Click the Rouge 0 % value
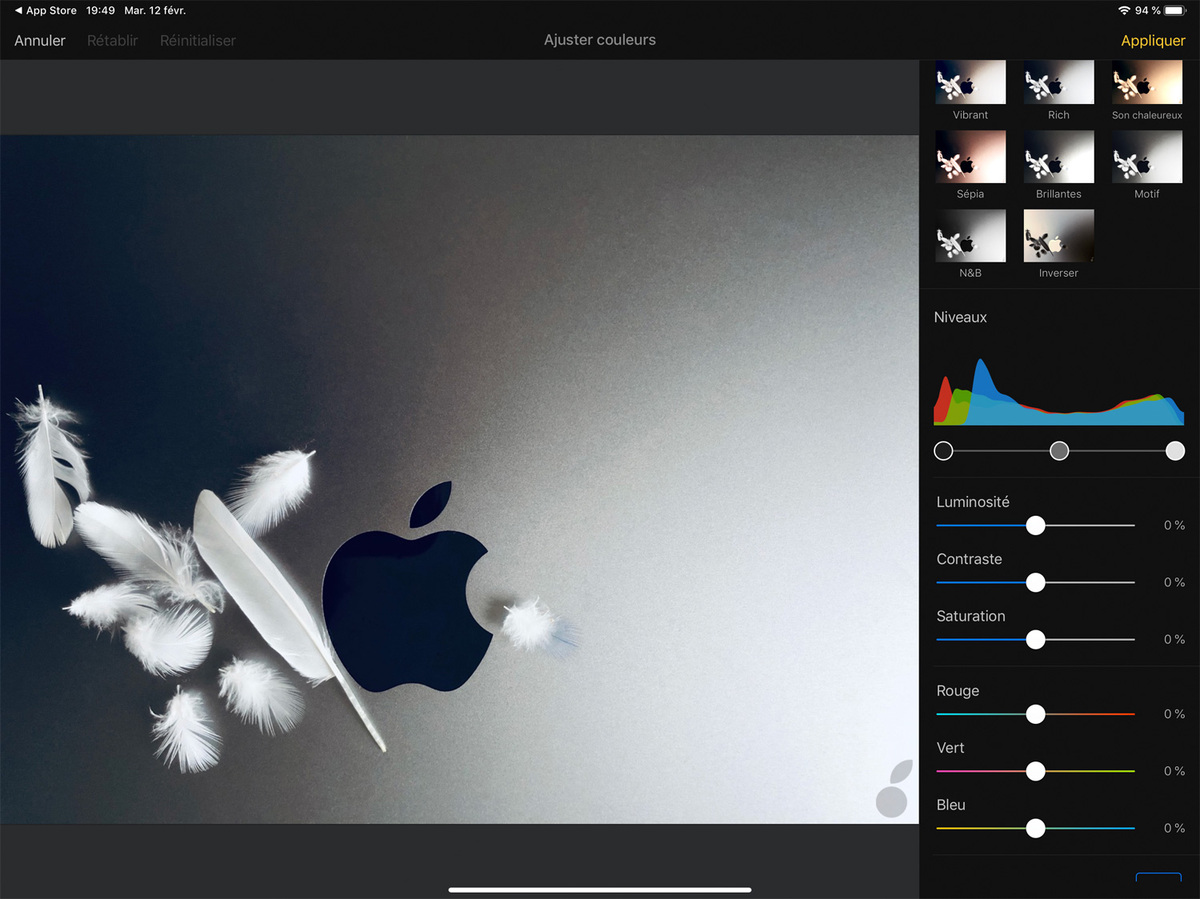The width and height of the screenshot is (1200, 899). (x=1174, y=714)
